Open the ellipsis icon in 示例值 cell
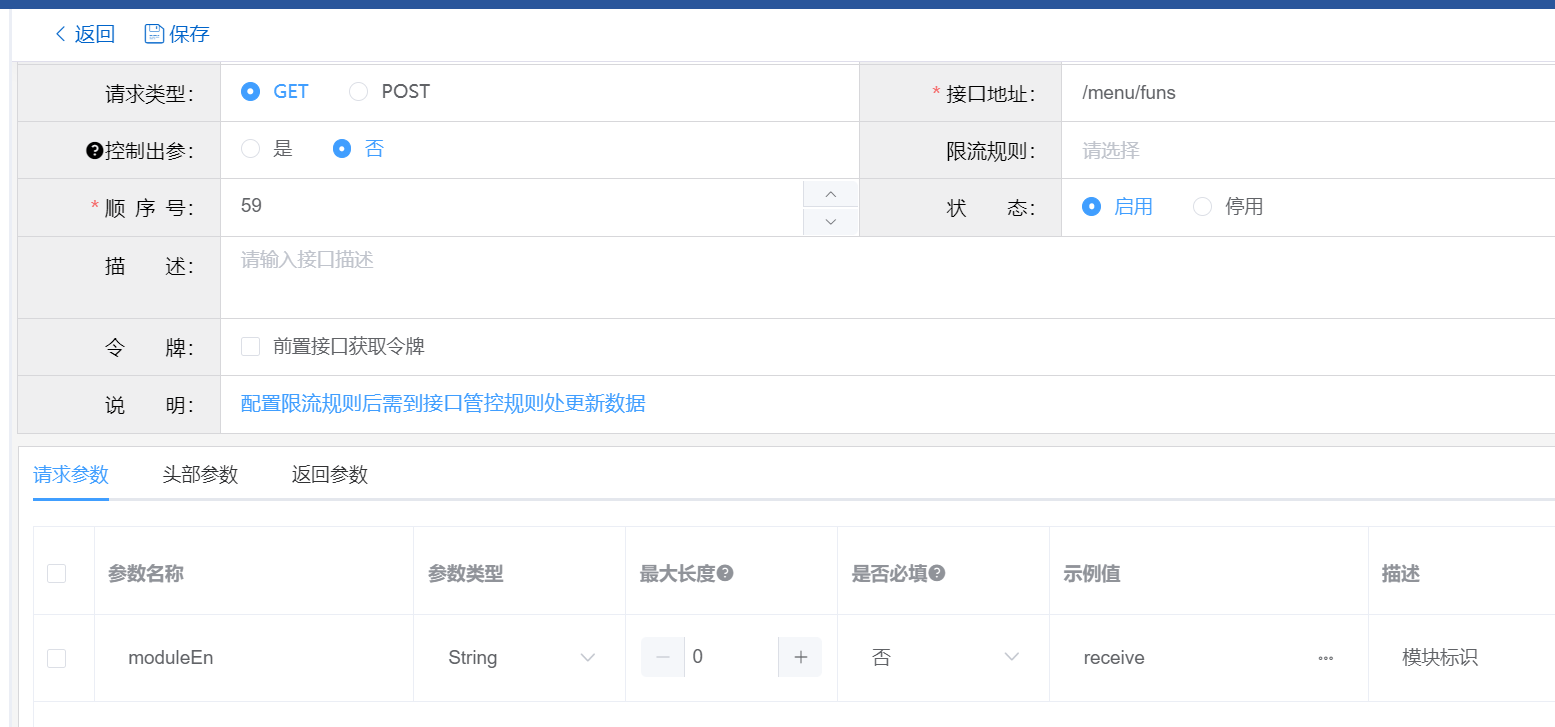This screenshot has height=727, width=1555. pyautogui.click(x=1326, y=658)
